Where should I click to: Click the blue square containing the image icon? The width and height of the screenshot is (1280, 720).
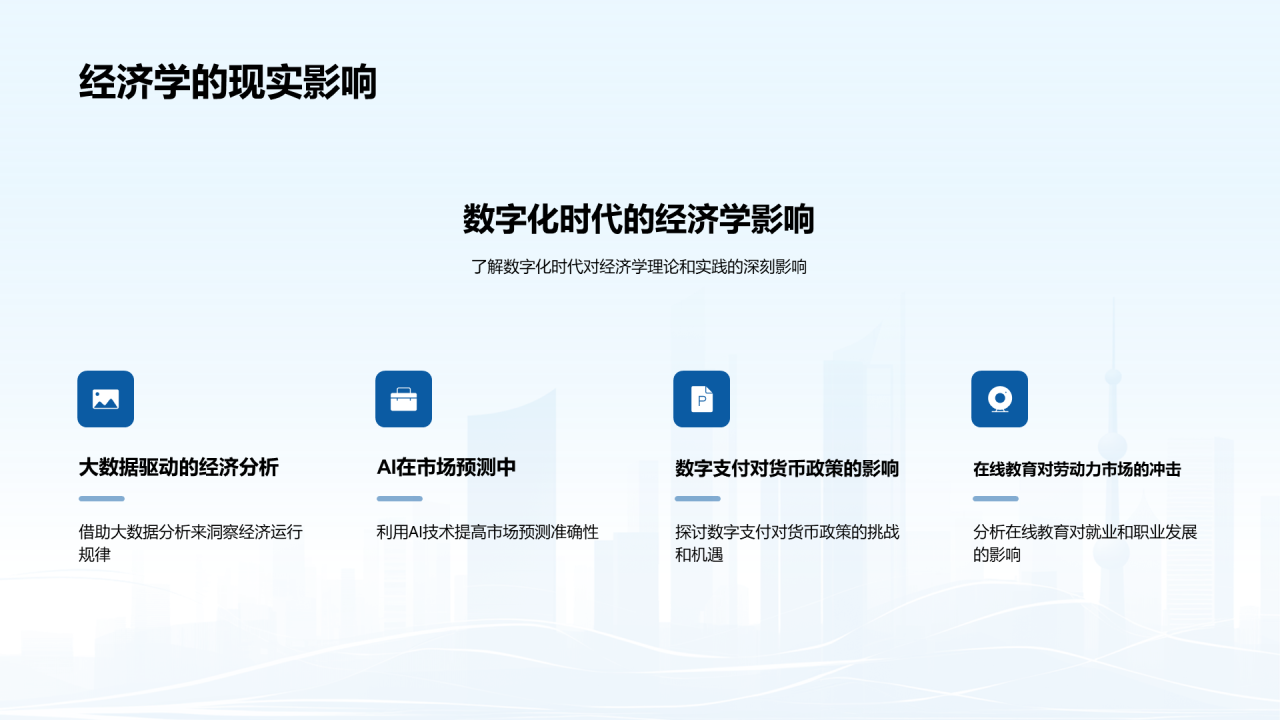click(105, 398)
